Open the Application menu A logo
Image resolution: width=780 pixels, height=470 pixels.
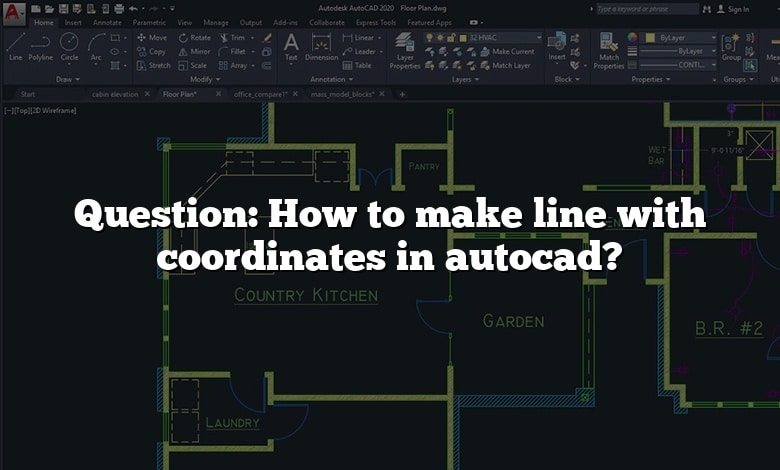tap(14, 13)
